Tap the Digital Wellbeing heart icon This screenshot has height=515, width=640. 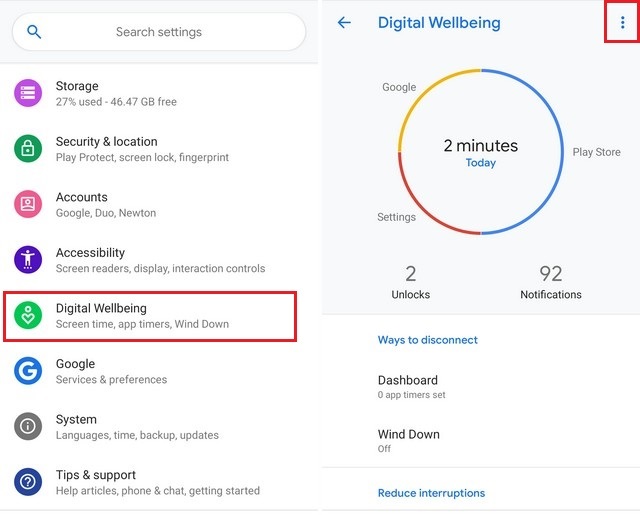click(x=28, y=315)
